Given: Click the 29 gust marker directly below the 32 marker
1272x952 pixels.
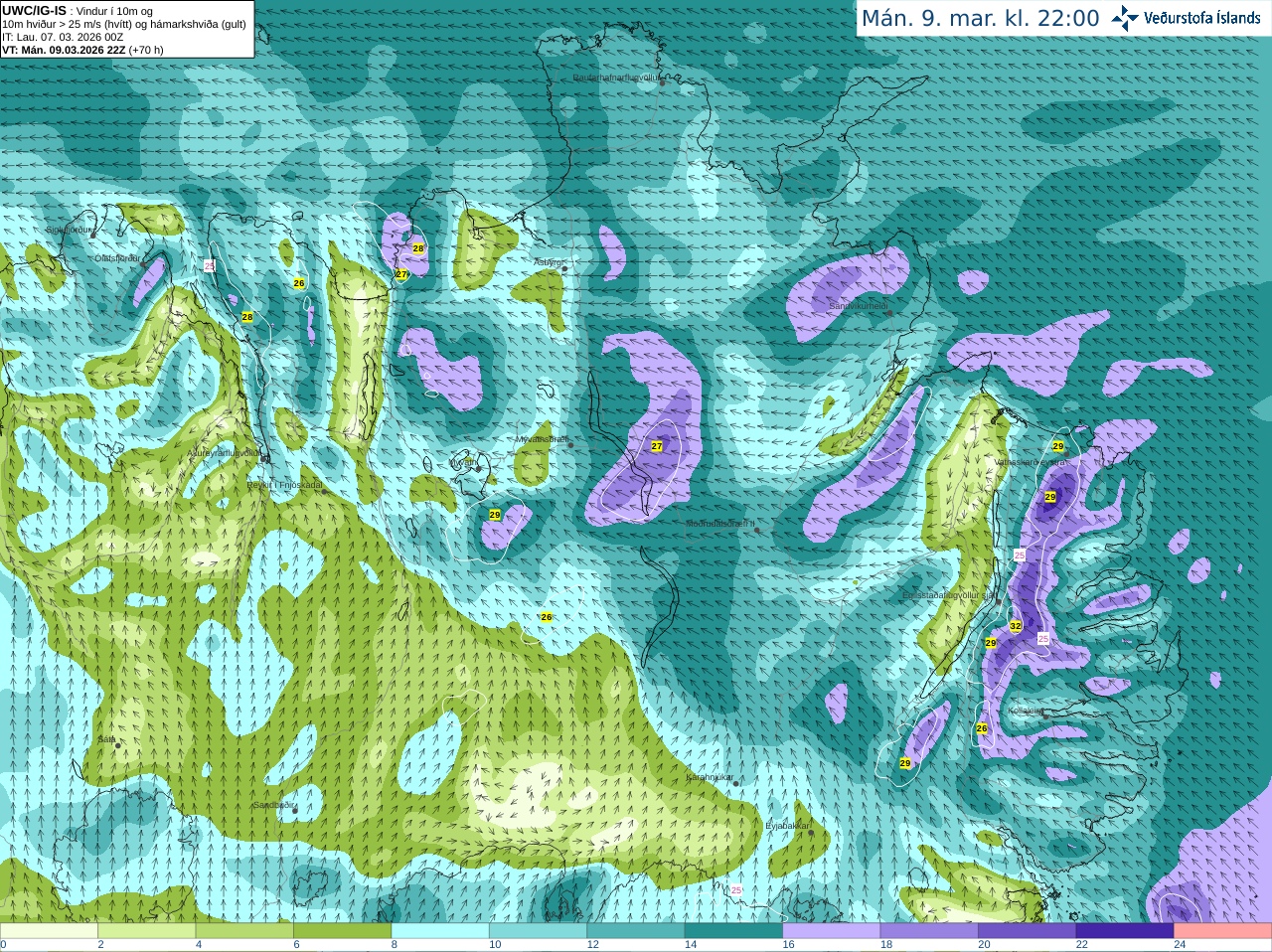Looking at the screenshot, I should 991,643.
